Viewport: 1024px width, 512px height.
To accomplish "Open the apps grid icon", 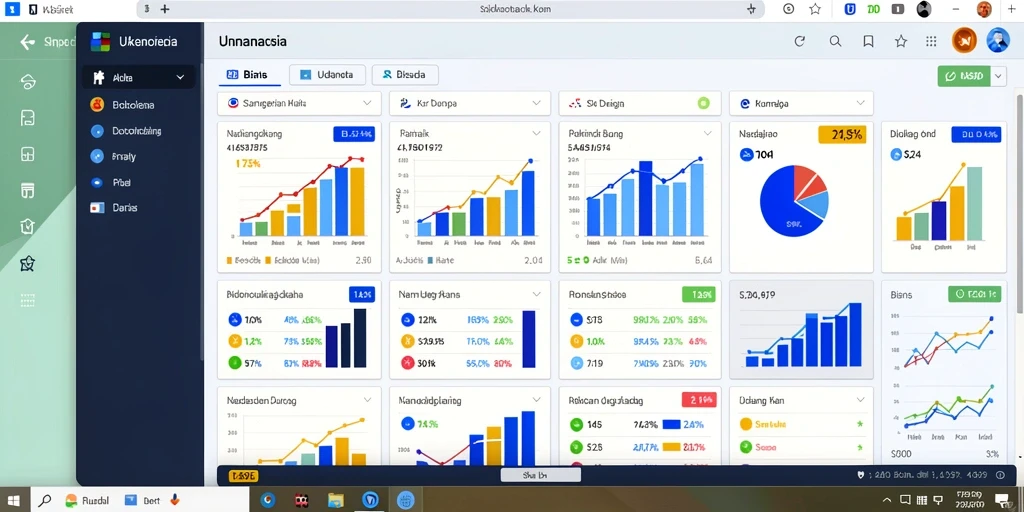I will pyautogui.click(x=931, y=41).
